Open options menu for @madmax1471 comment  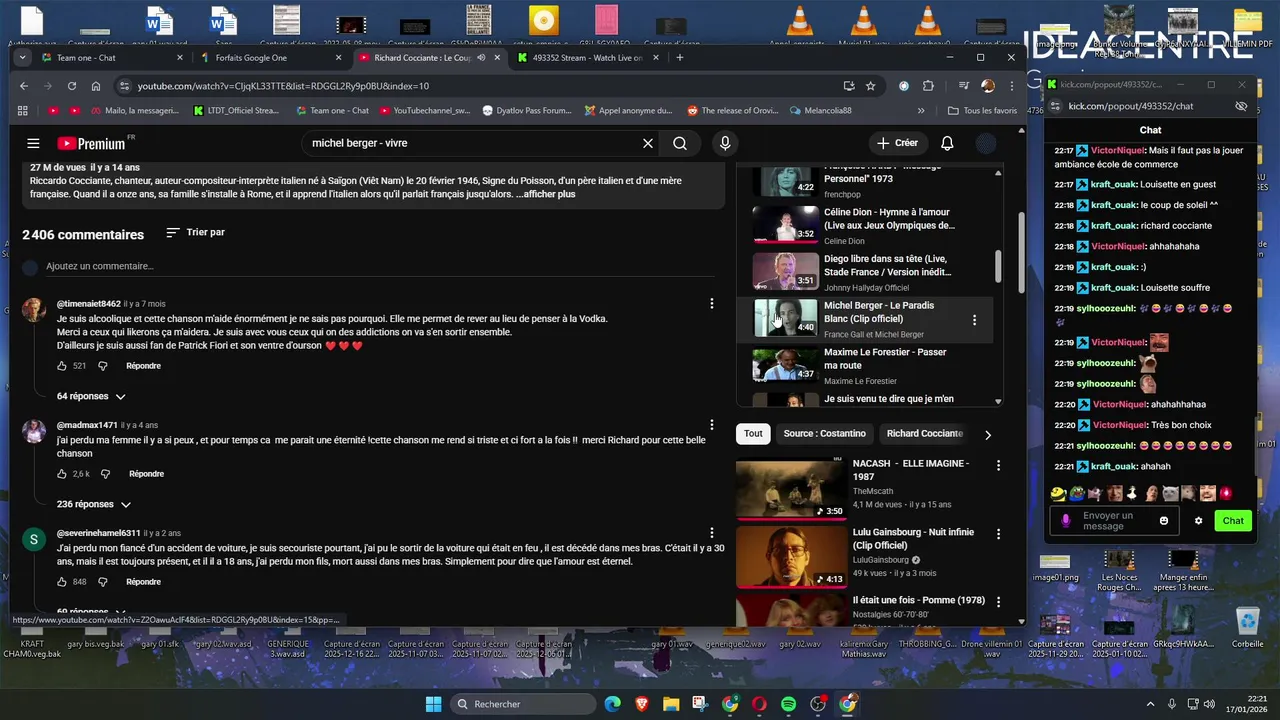click(712, 425)
